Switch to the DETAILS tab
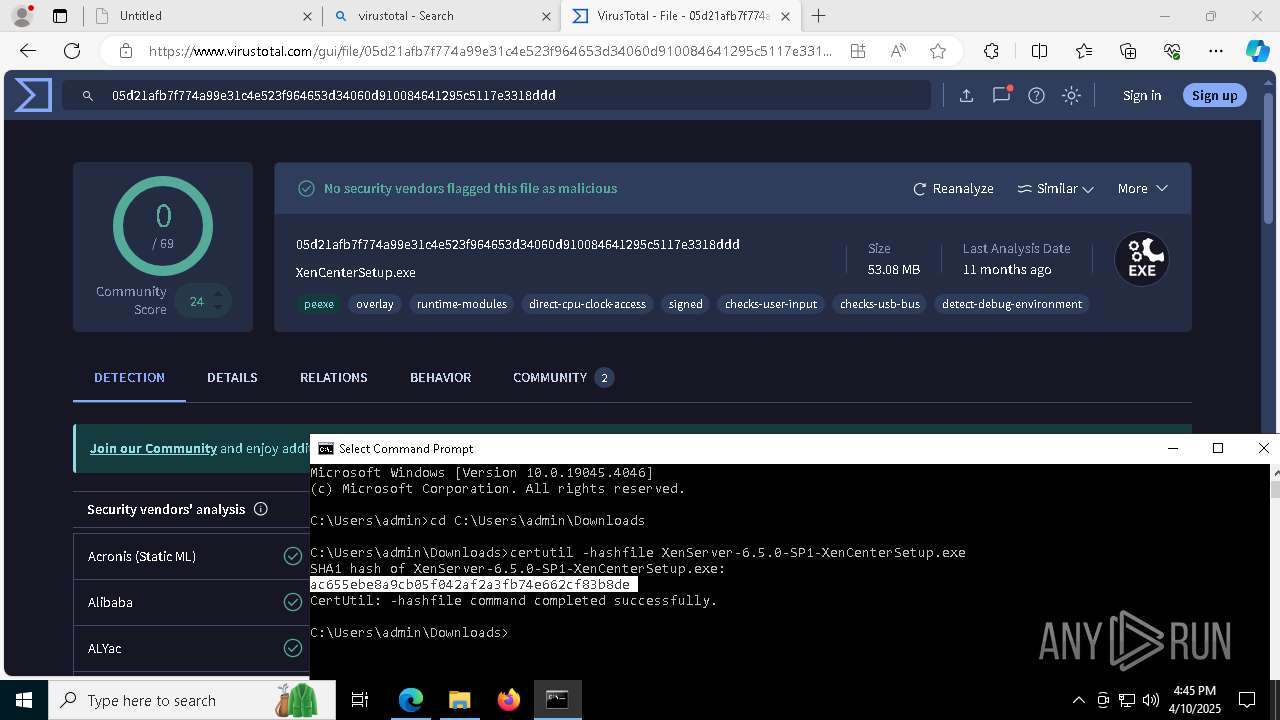Image resolution: width=1280 pixels, height=720 pixels. (x=232, y=377)
